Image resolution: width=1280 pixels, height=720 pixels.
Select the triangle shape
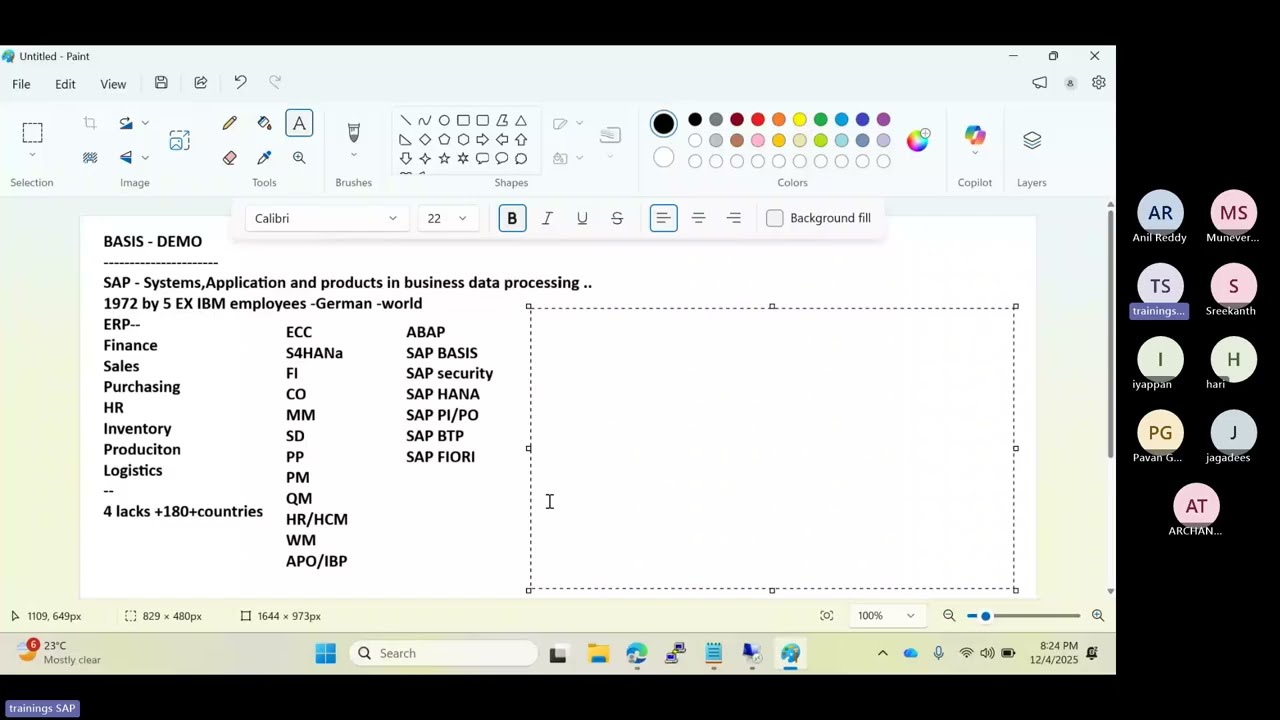point(521,120)
